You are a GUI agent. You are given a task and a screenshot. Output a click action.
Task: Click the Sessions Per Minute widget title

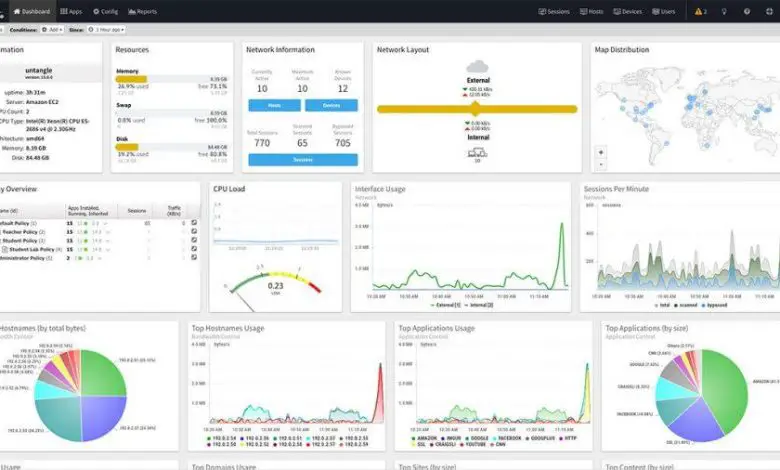click(x=616, y=189)
